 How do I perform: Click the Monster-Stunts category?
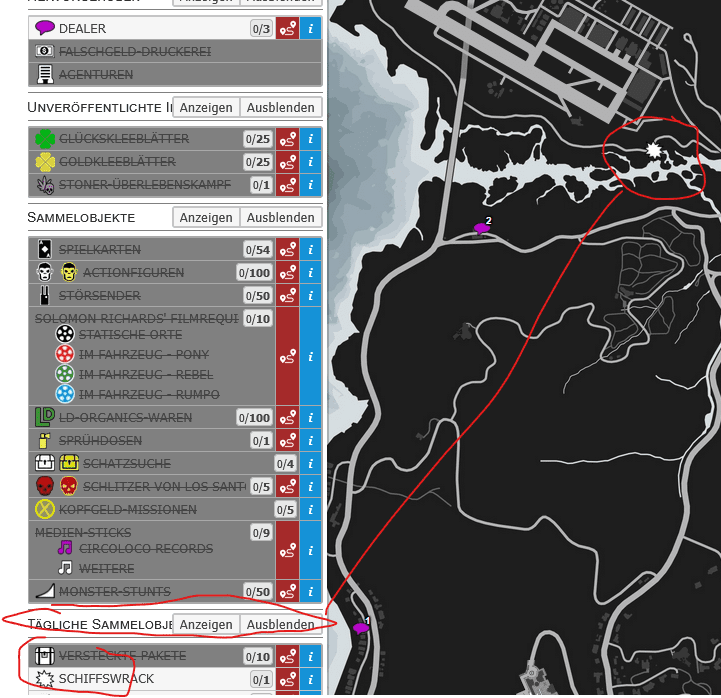[x=152, y=591]
